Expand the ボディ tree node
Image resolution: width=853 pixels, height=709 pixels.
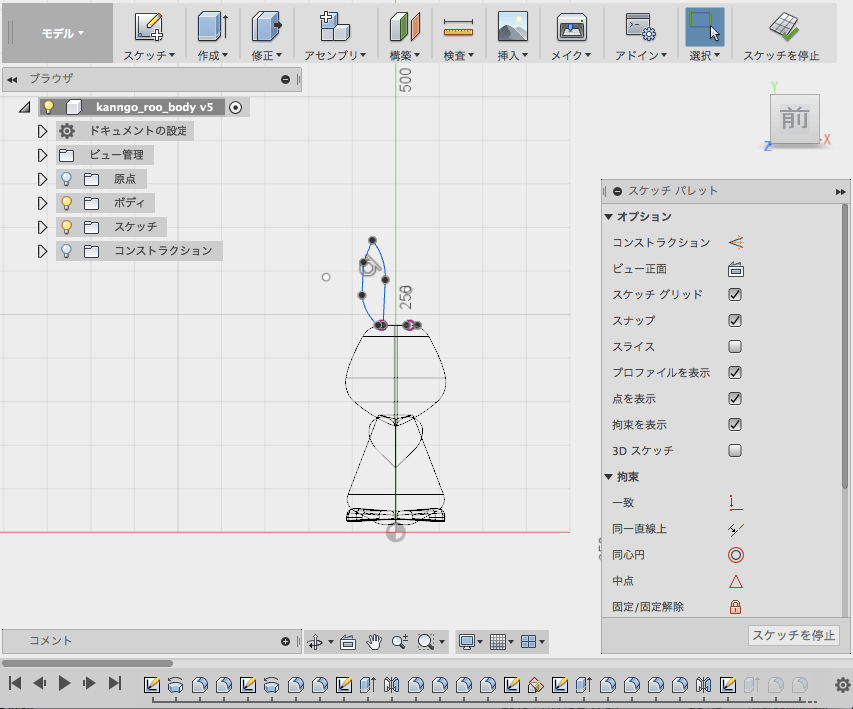(x=42, y=203)
